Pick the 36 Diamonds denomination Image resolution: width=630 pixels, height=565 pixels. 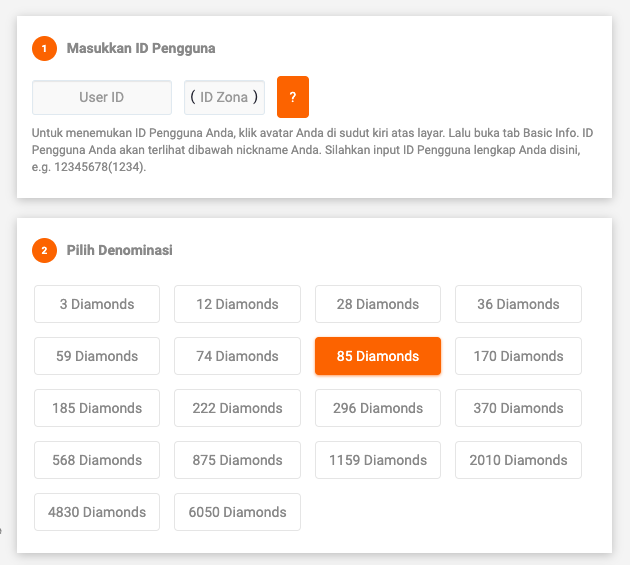tap(518, 304)
